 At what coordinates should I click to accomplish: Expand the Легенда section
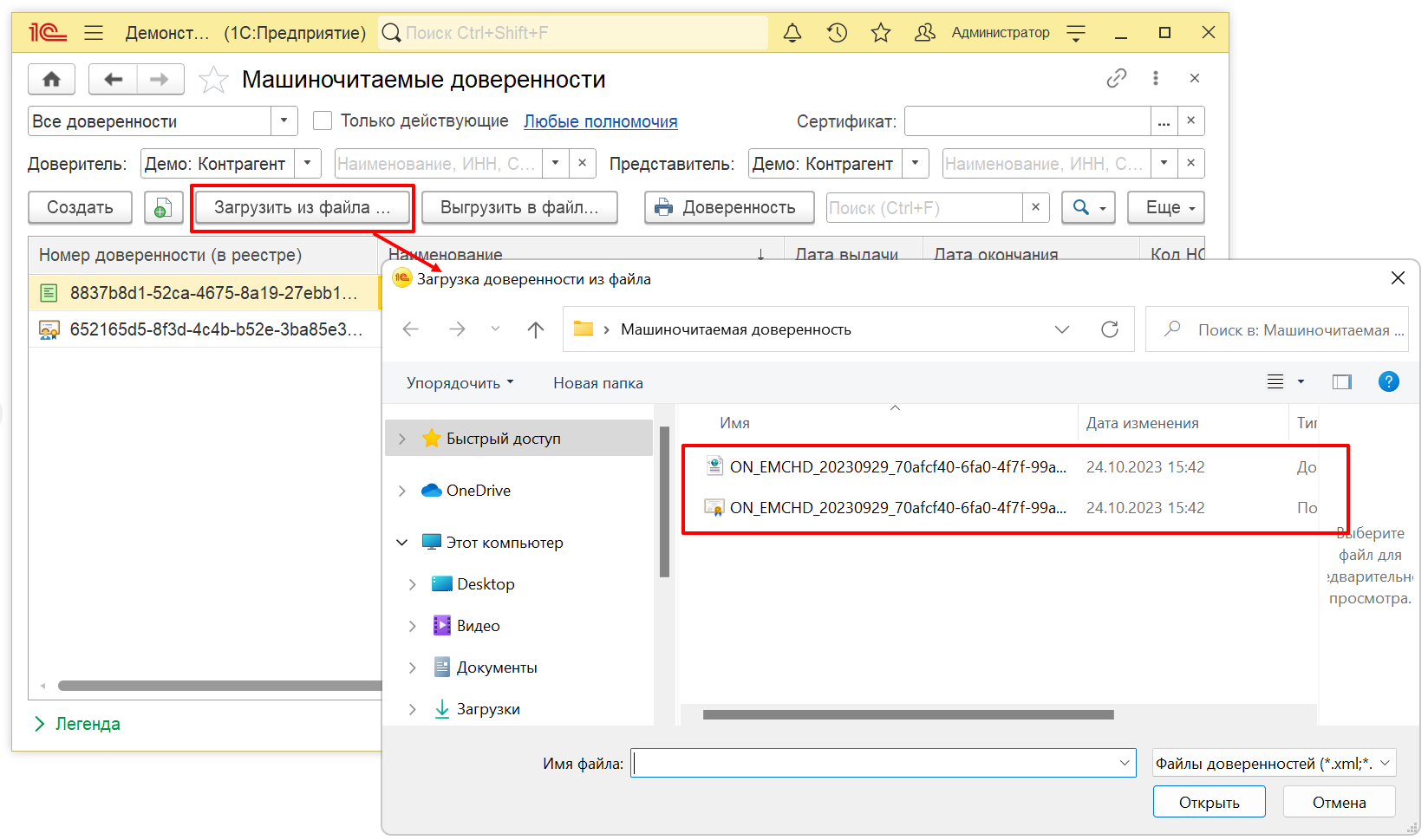click(77, 724)
